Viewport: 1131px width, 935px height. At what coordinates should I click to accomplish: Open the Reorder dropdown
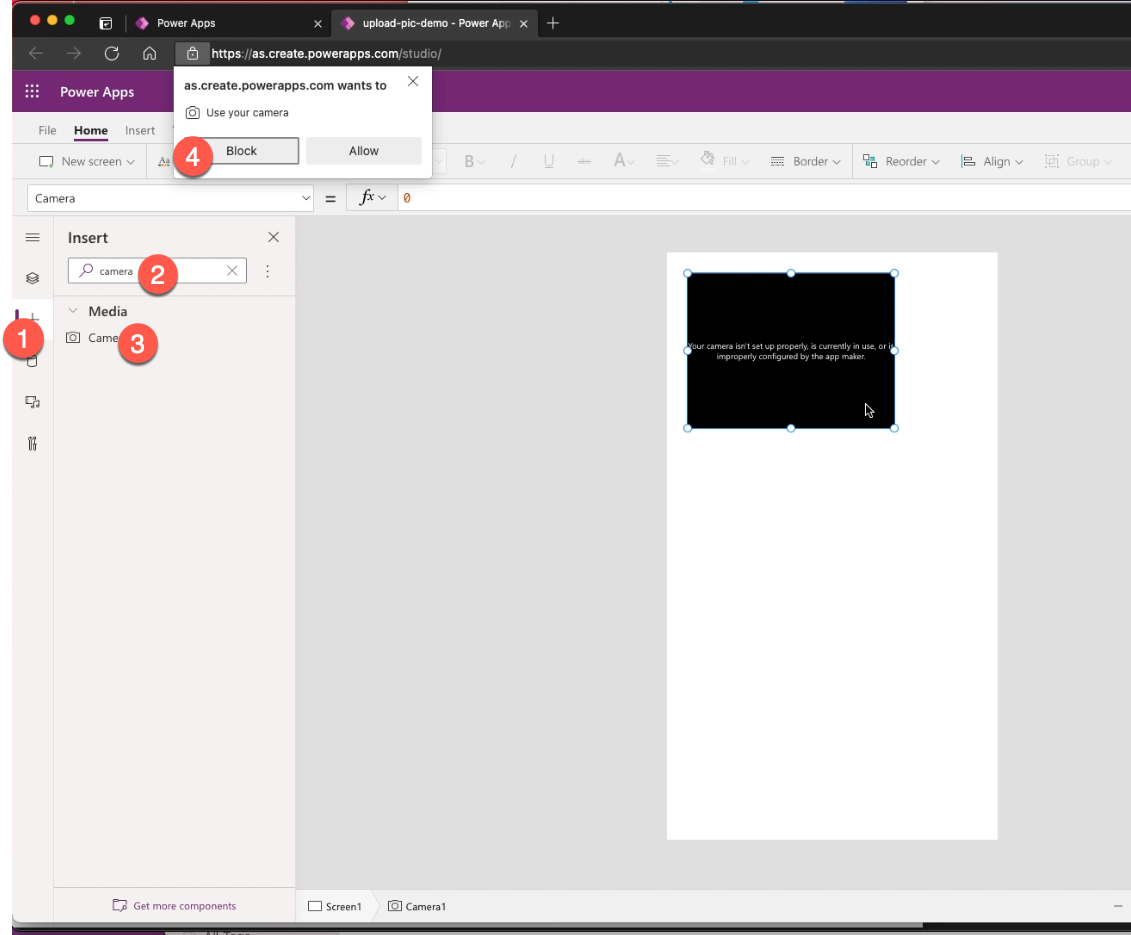point(902,162)
